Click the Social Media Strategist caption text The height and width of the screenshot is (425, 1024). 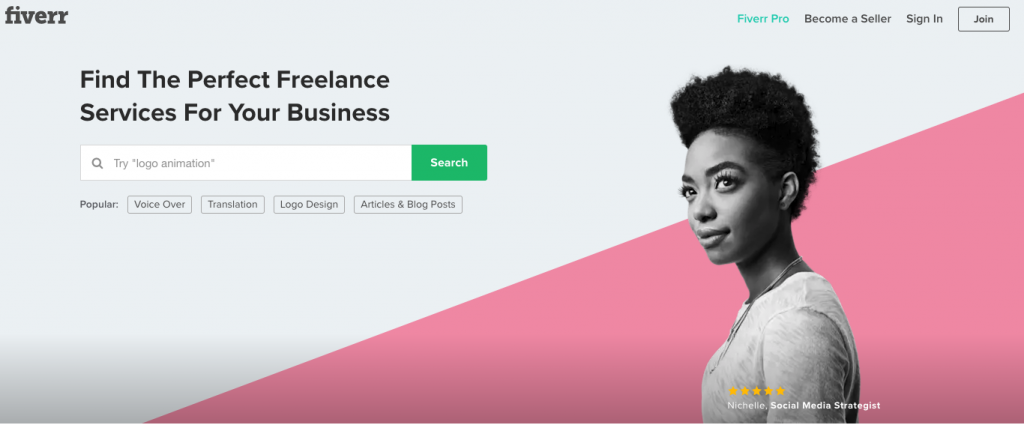pyautogui.click(x=825, y=405)
